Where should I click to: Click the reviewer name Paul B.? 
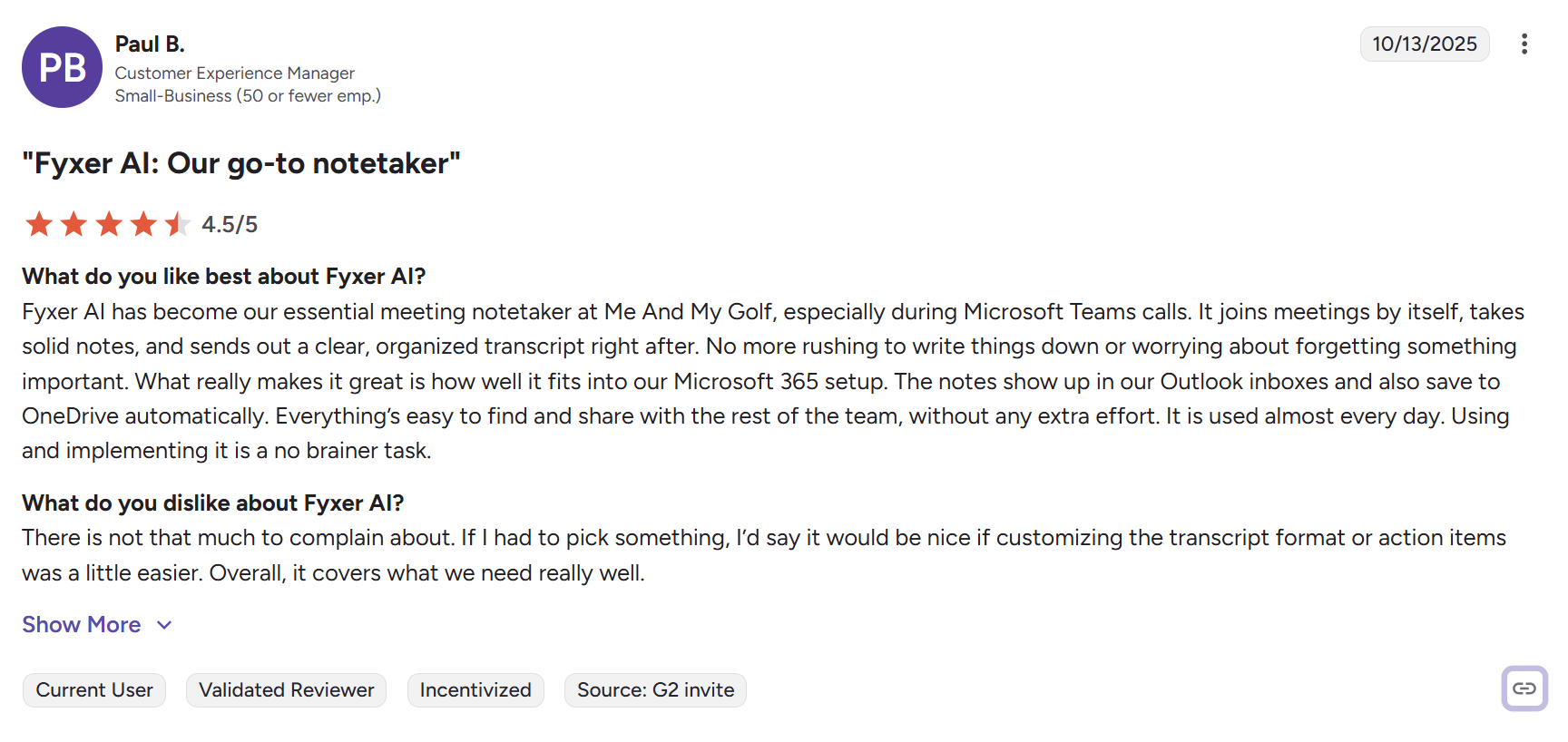tap(149, 43)
